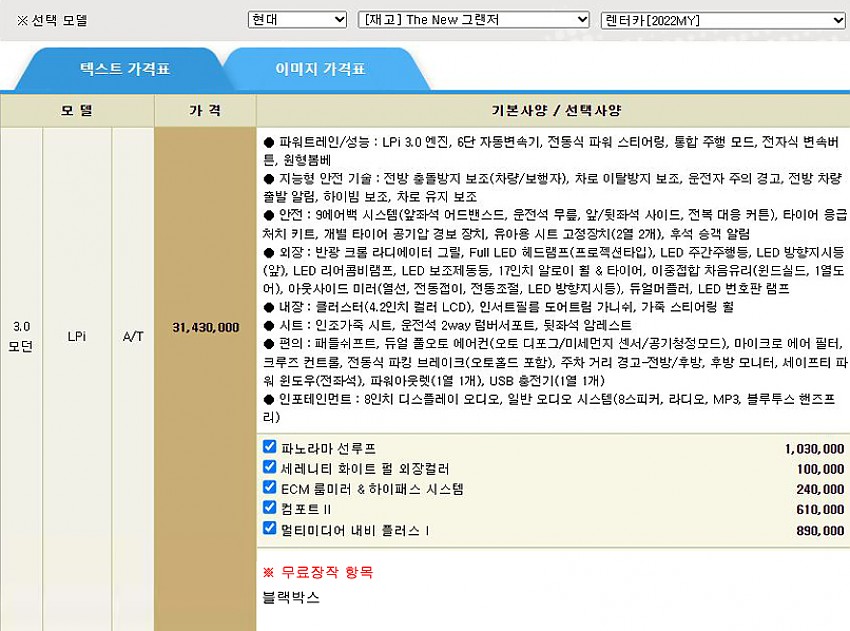Open the 현대 manufacturer dropdown
Image resolution: width=850 pixels, height=631 pixels.
click(x=297, y=20)
